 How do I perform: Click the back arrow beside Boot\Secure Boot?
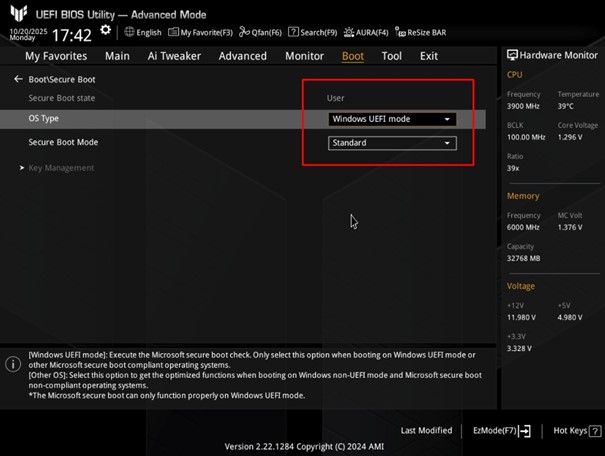coord(18,79)
